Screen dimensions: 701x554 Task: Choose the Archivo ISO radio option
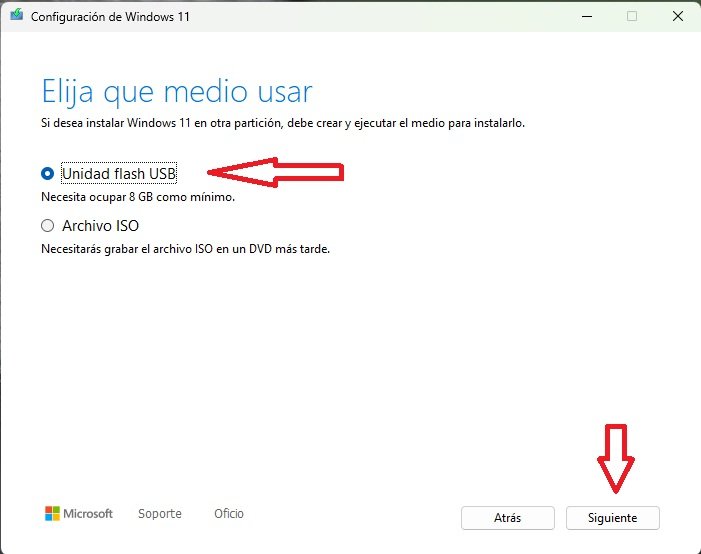(47, 225)
